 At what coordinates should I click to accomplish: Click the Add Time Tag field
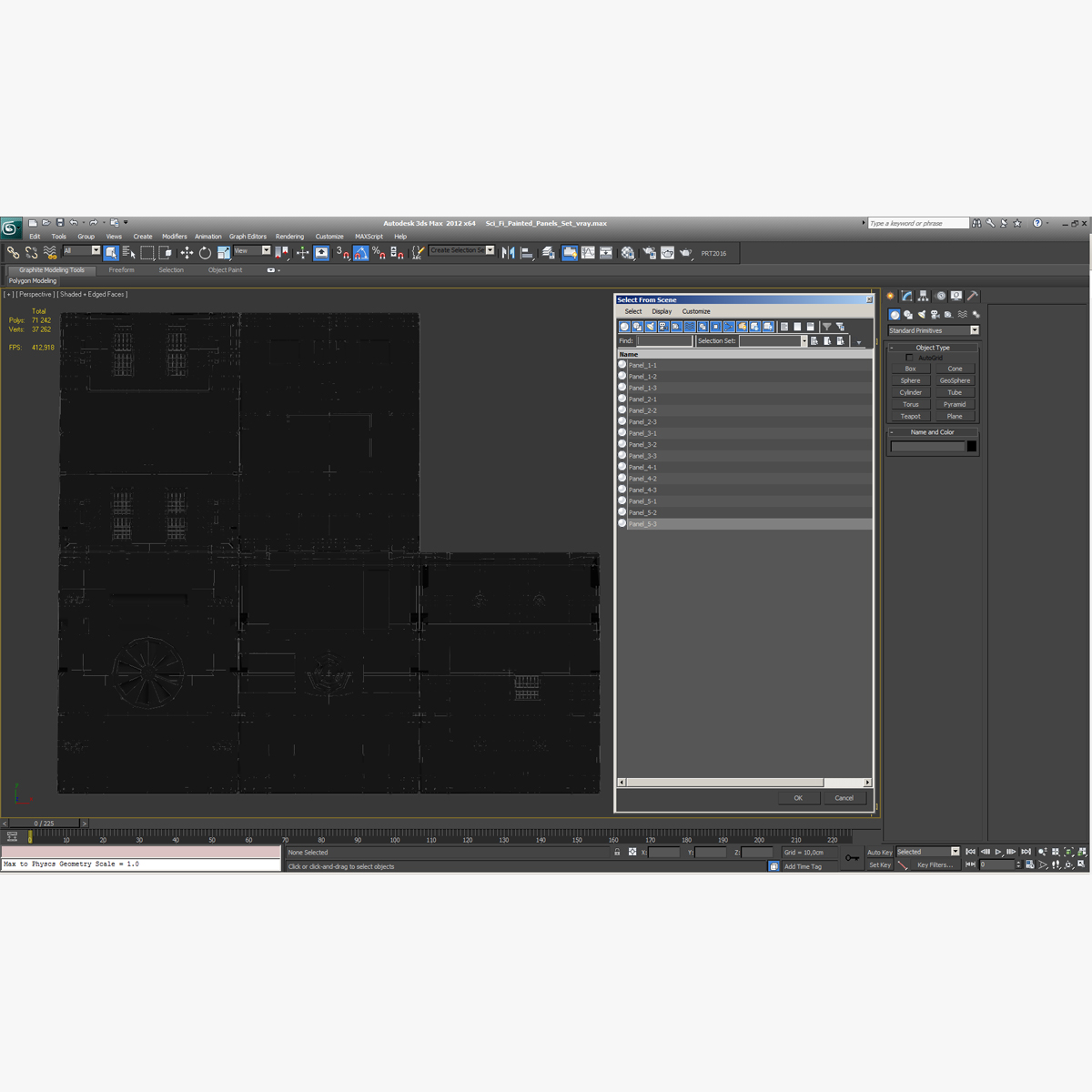pos(808,866)
